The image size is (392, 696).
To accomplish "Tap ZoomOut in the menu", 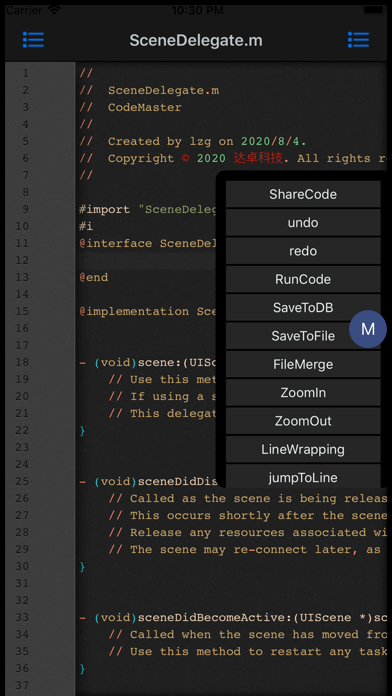I will [x=303, y=421].
